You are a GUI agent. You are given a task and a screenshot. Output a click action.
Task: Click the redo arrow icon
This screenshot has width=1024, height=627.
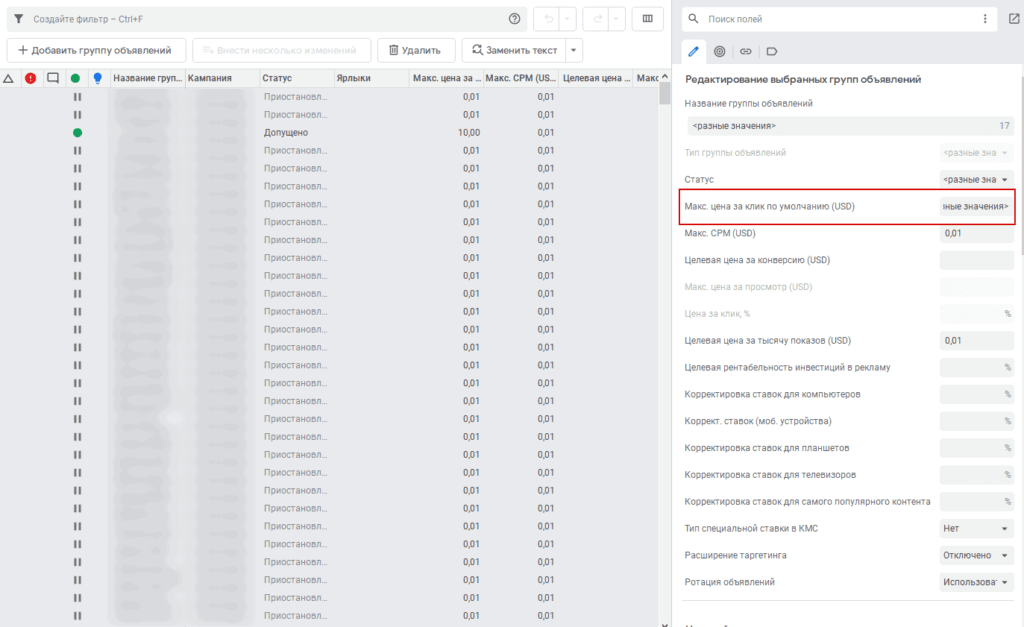(597, 19)
